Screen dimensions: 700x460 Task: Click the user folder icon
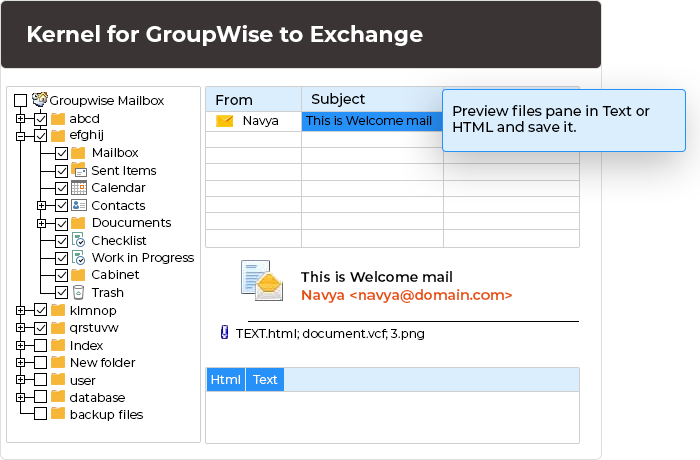click(58, 380)
